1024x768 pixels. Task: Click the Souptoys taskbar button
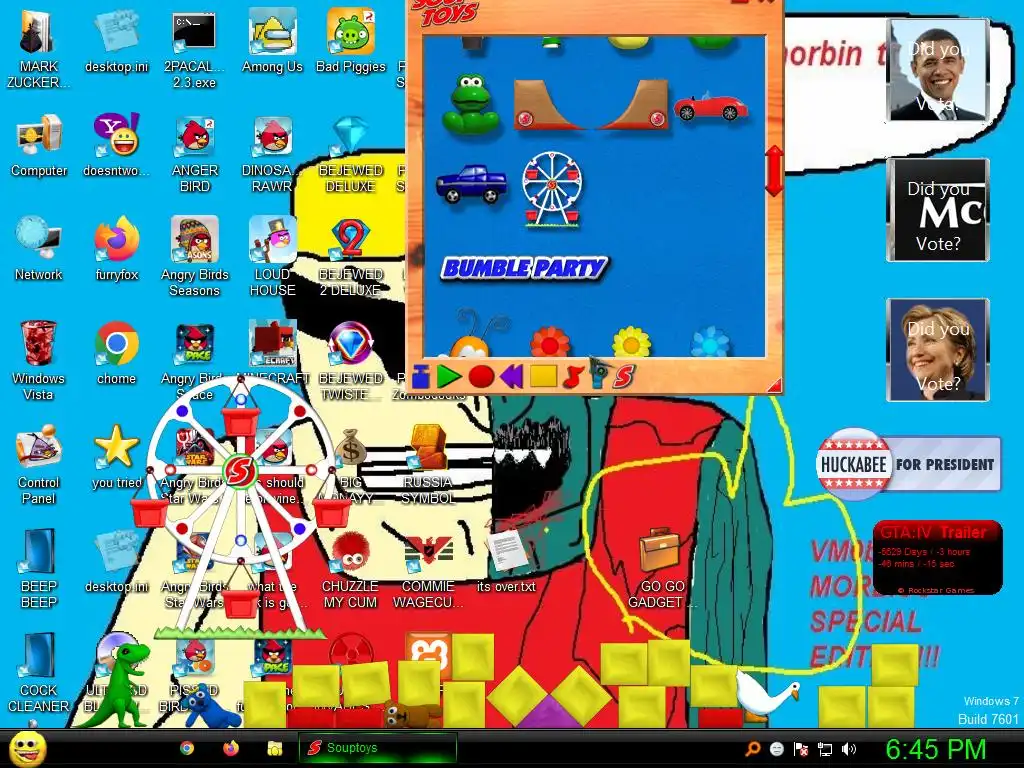[377, 748]
